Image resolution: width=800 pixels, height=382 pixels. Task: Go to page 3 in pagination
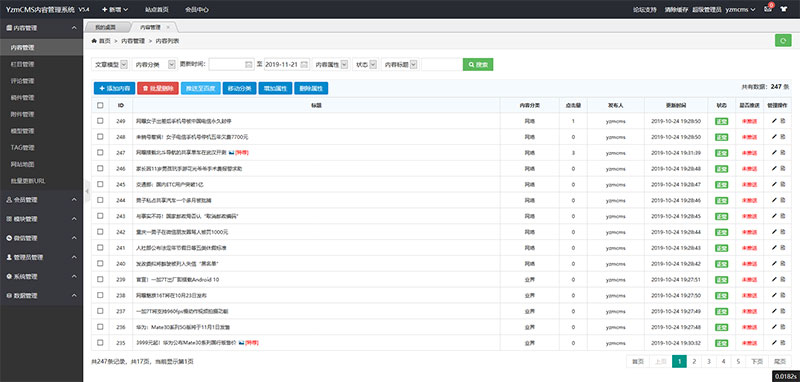coord(708,361)
